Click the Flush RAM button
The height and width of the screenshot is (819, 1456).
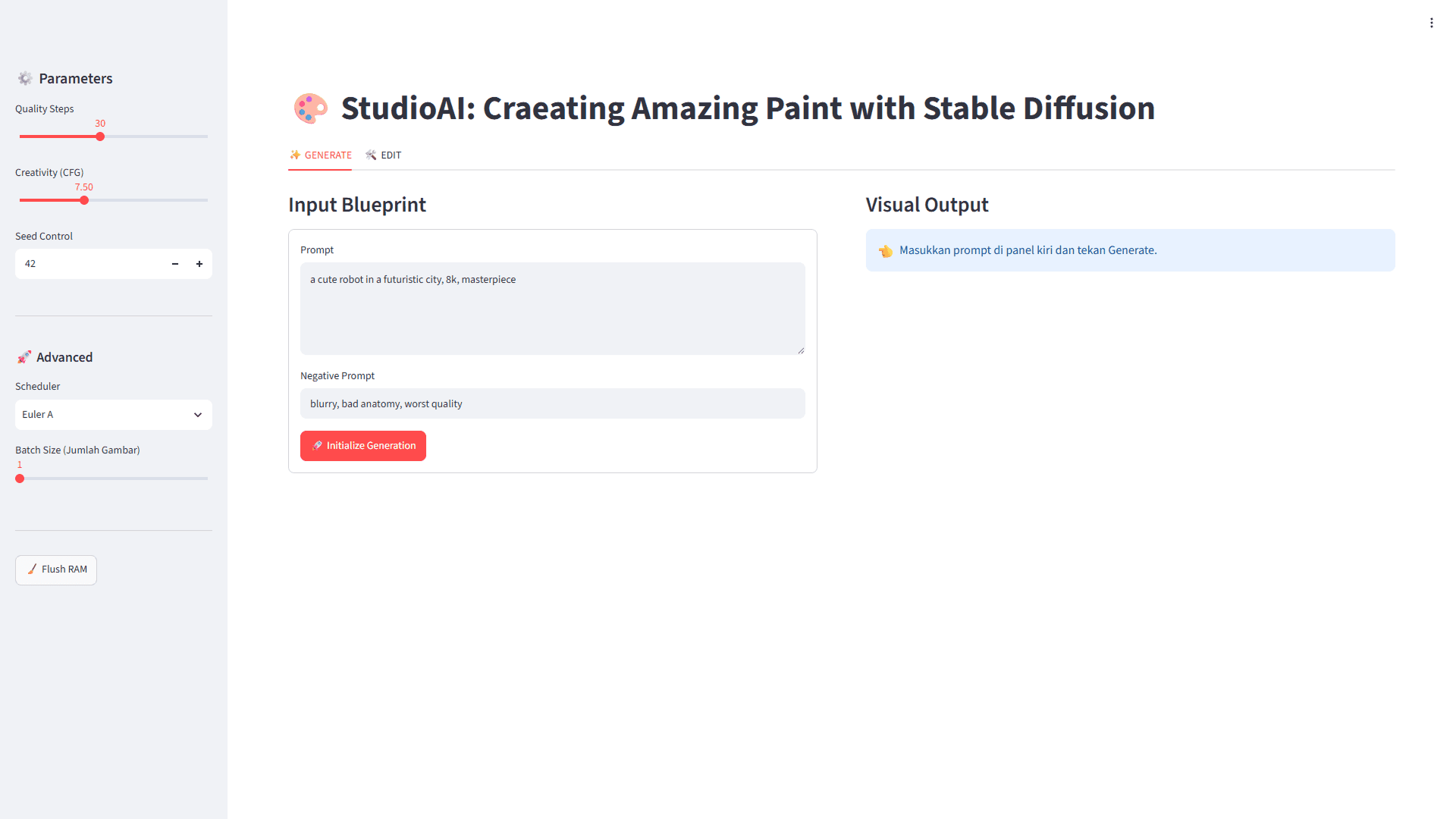[56, 570]
